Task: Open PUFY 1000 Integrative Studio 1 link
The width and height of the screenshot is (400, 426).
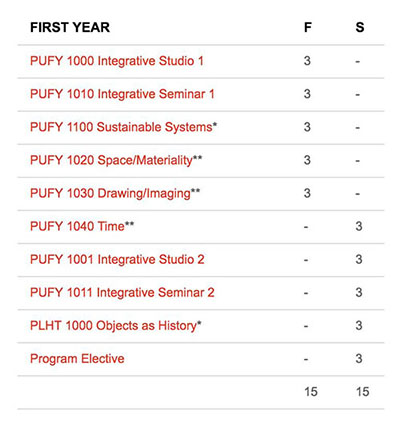Action: point(117,61)
